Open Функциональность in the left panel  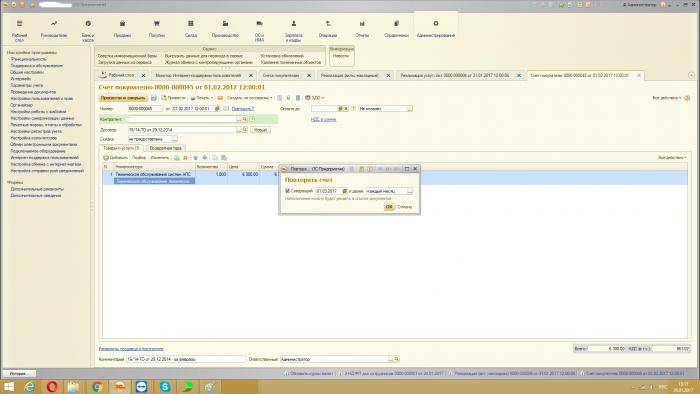(x=29, y=59)
